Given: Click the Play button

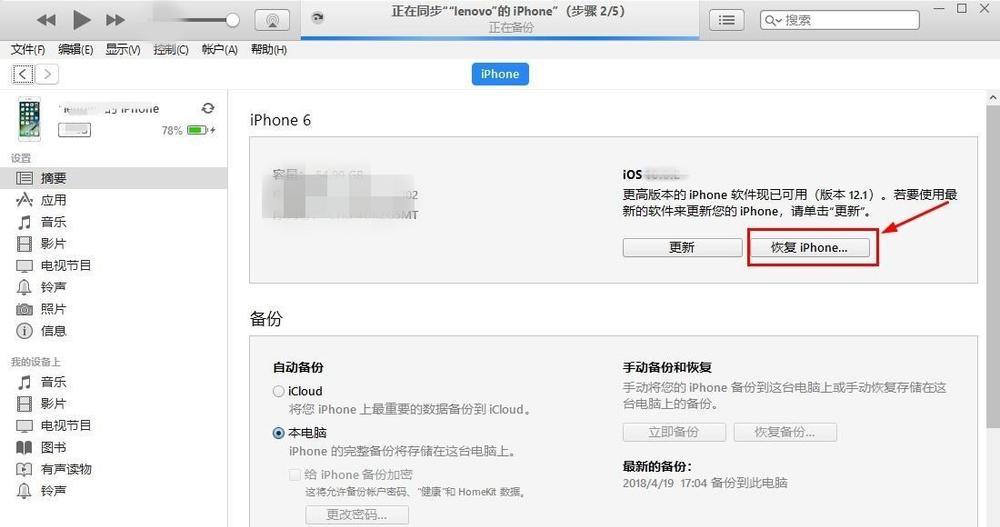Looking at the screenshot, I should point(81,20).
